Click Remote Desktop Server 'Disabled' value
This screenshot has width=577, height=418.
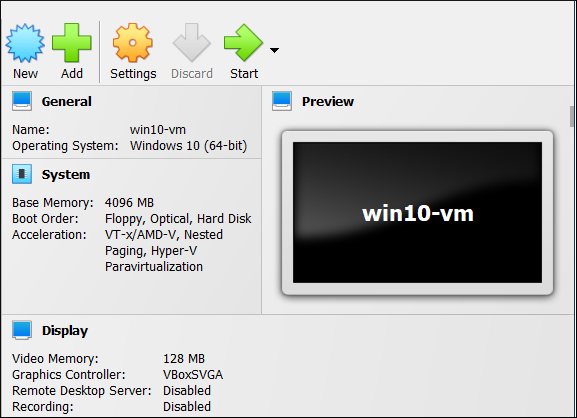point(187,391)
